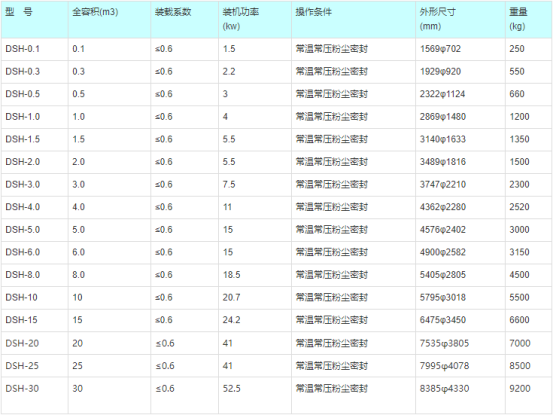Viewport: 554px width, 415px height.
Task: Click the power value 18.5 cell
Action: pyautogui.click(x=255, y=275)
